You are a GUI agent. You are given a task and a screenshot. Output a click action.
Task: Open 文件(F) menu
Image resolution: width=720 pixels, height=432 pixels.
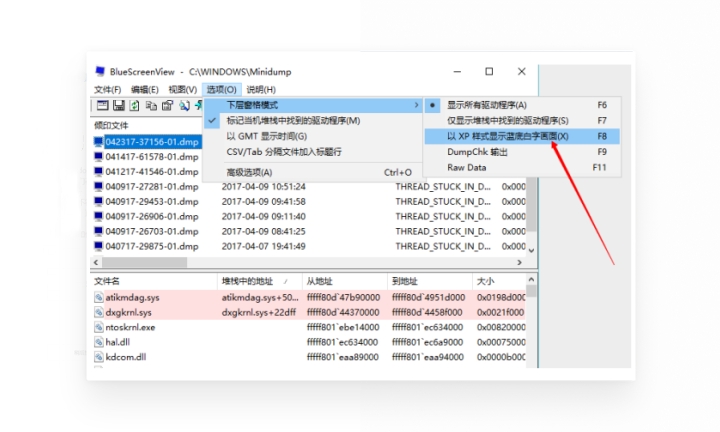[x=107, y=90]
